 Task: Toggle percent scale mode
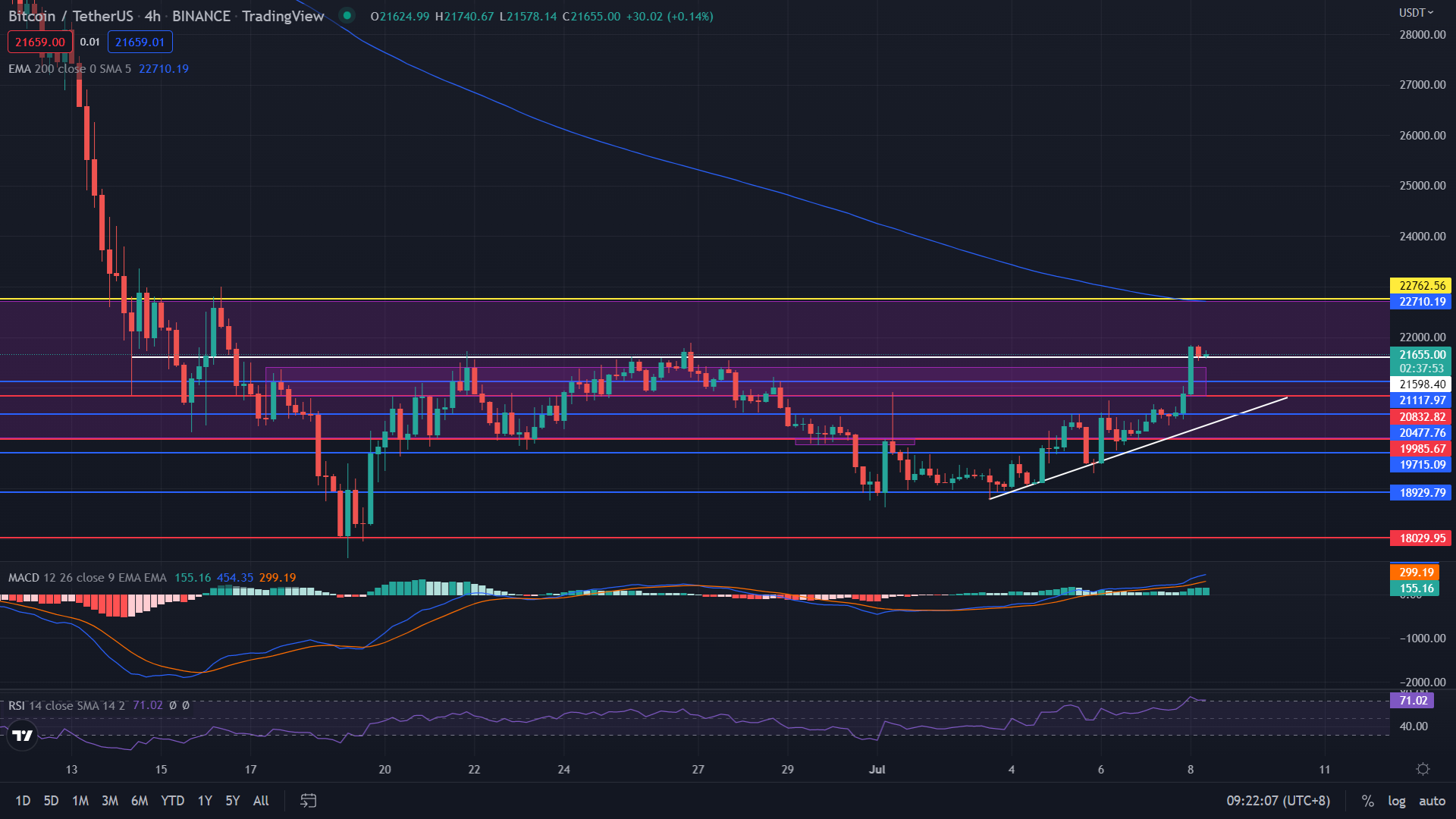pyautogui.click(x=1367, y=800)
